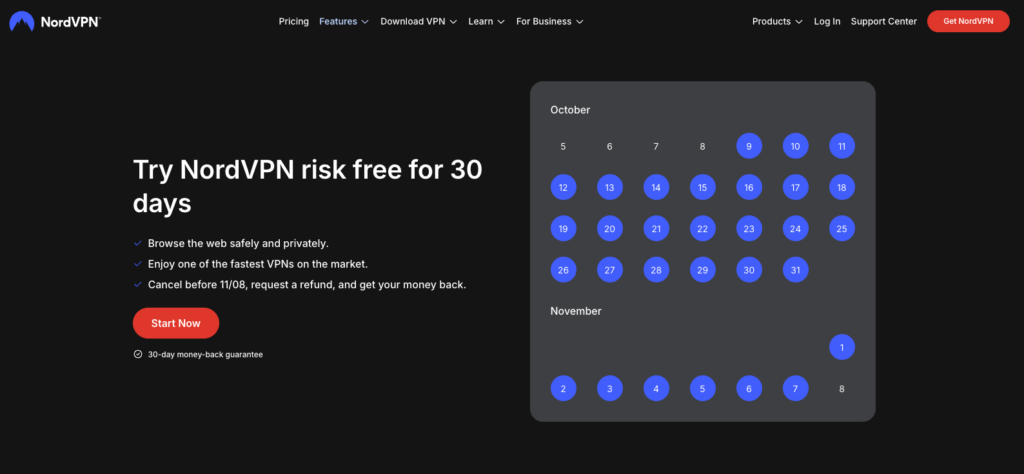Select October 26 in the calendar

[x=563, y=270]
